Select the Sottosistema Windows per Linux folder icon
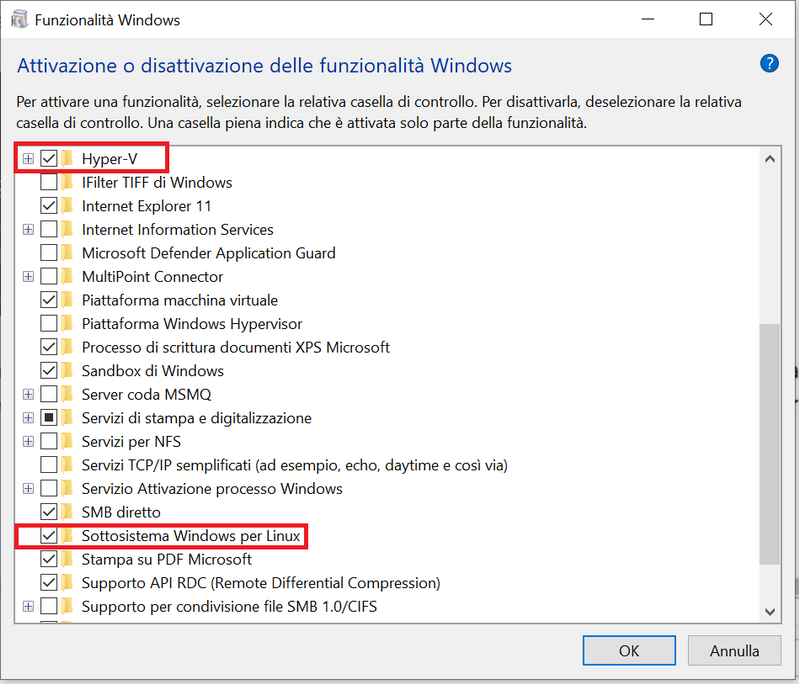The width and height of the screenshot is (799, 684). 67,536
